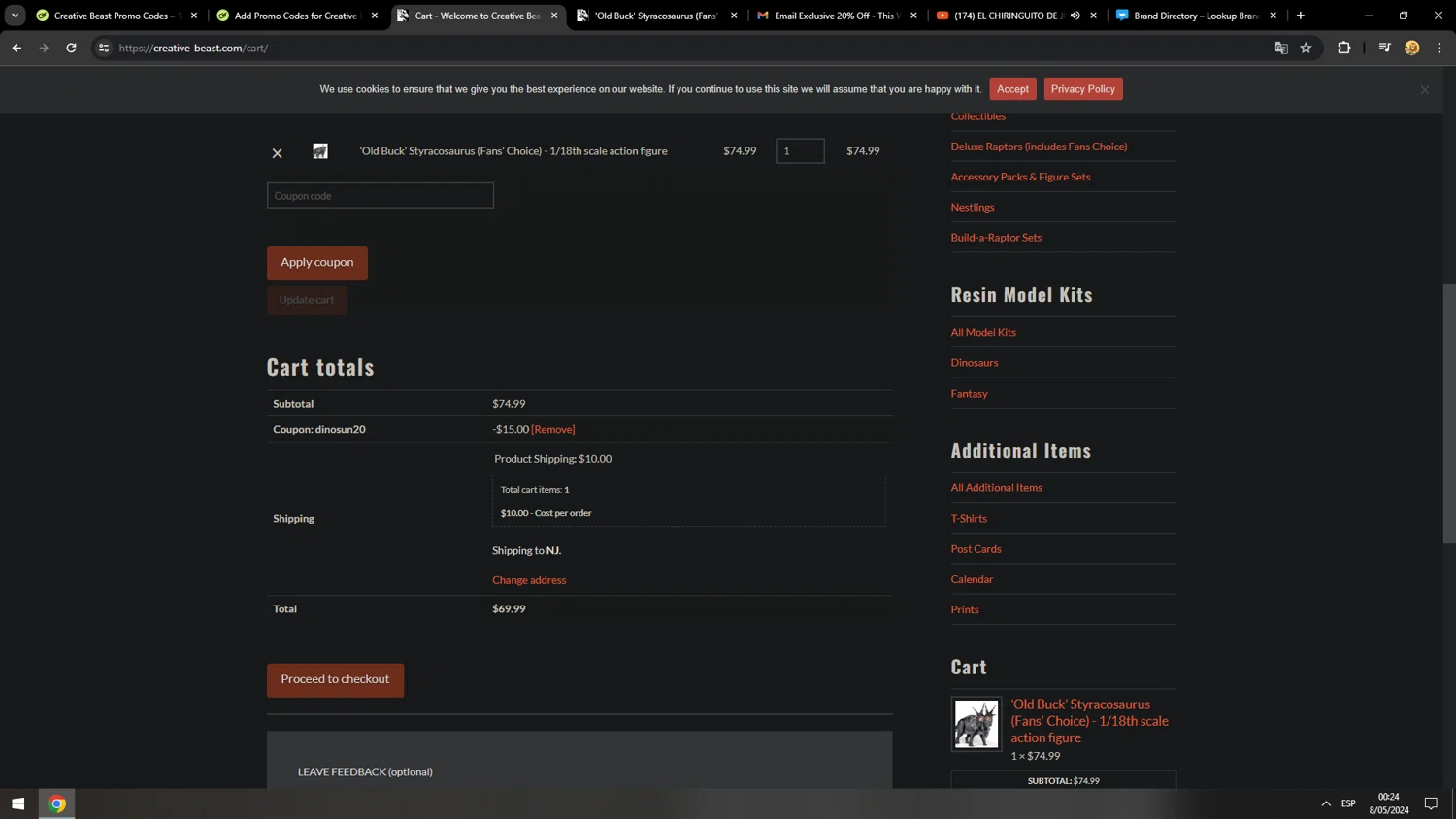Open the browser extensions puzzle icon
Image resolution: width=1456 pixels, height=819 pixels.
tap(1344, 48)
